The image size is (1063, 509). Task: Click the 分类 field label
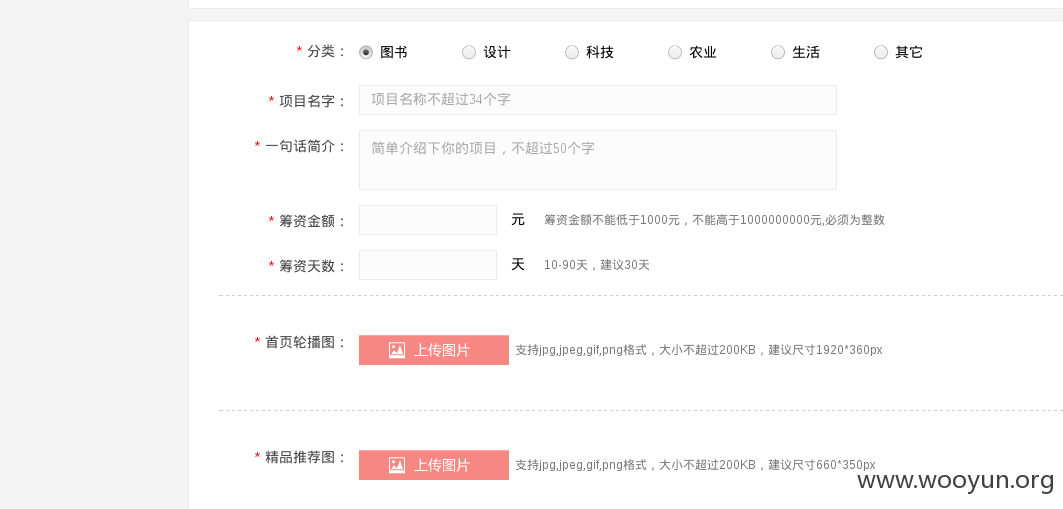pos(327,52)
